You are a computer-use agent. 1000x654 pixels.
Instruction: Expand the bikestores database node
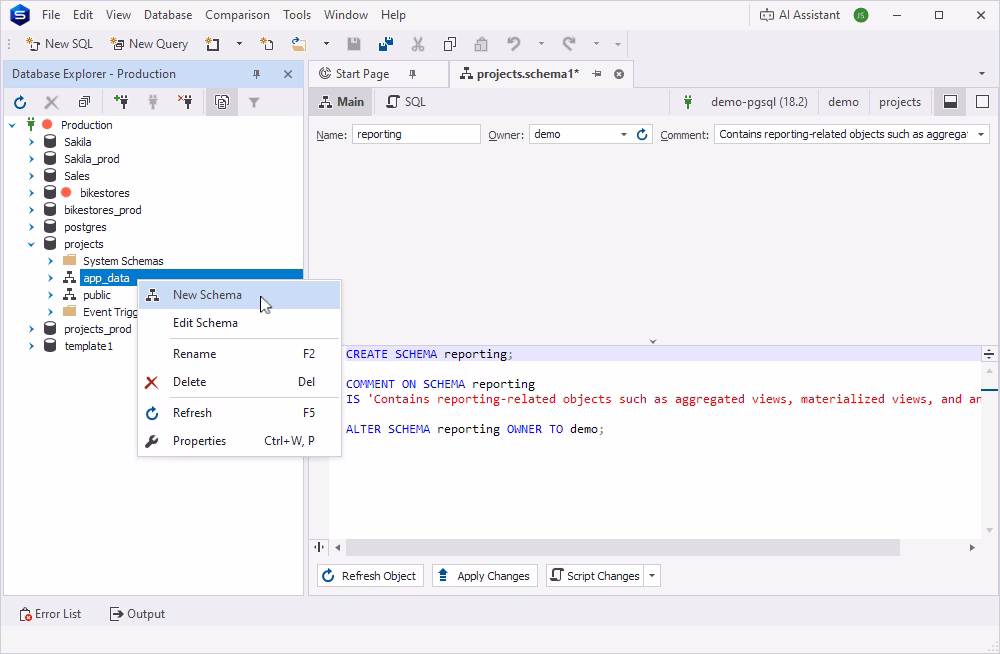[x=31, y=193]
